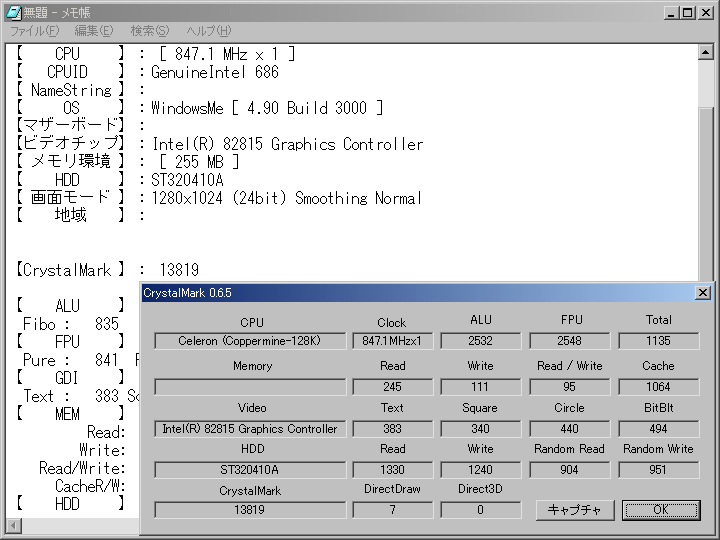Click the Memory Read field 245
720x540 pixels.
[392, 387]
